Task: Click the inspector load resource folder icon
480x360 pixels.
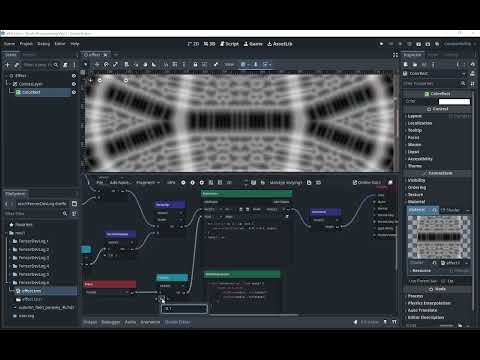Action: [415, 64]
